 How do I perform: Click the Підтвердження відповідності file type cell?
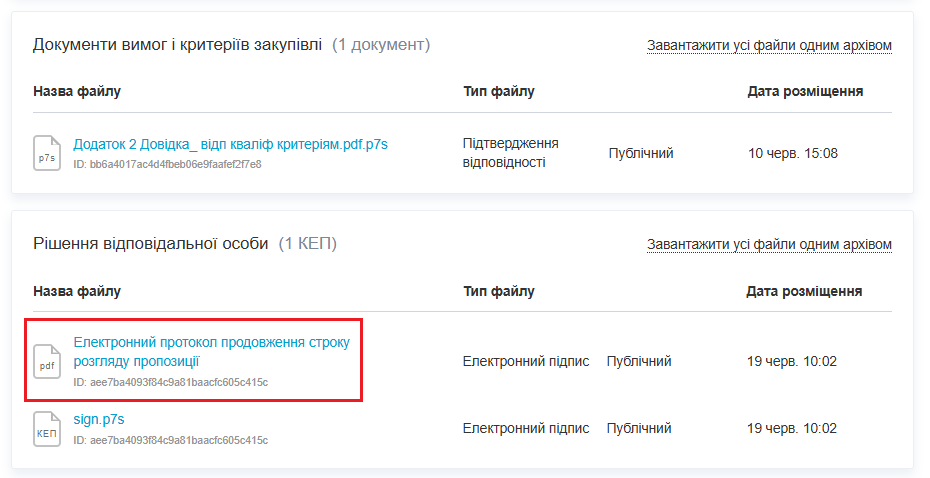(x=511, y=153)
